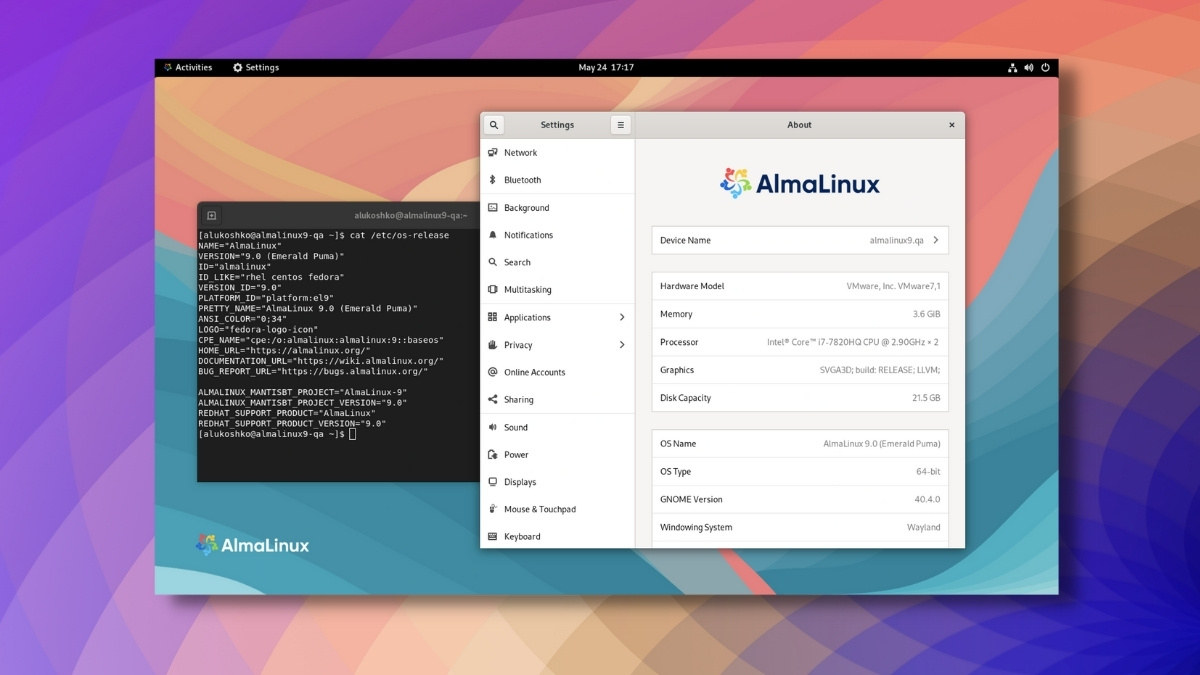Select the Displays monitor icon
The width and height of the screenshot is (1200, 675).
pyautogui.click(x=492, y=481)
